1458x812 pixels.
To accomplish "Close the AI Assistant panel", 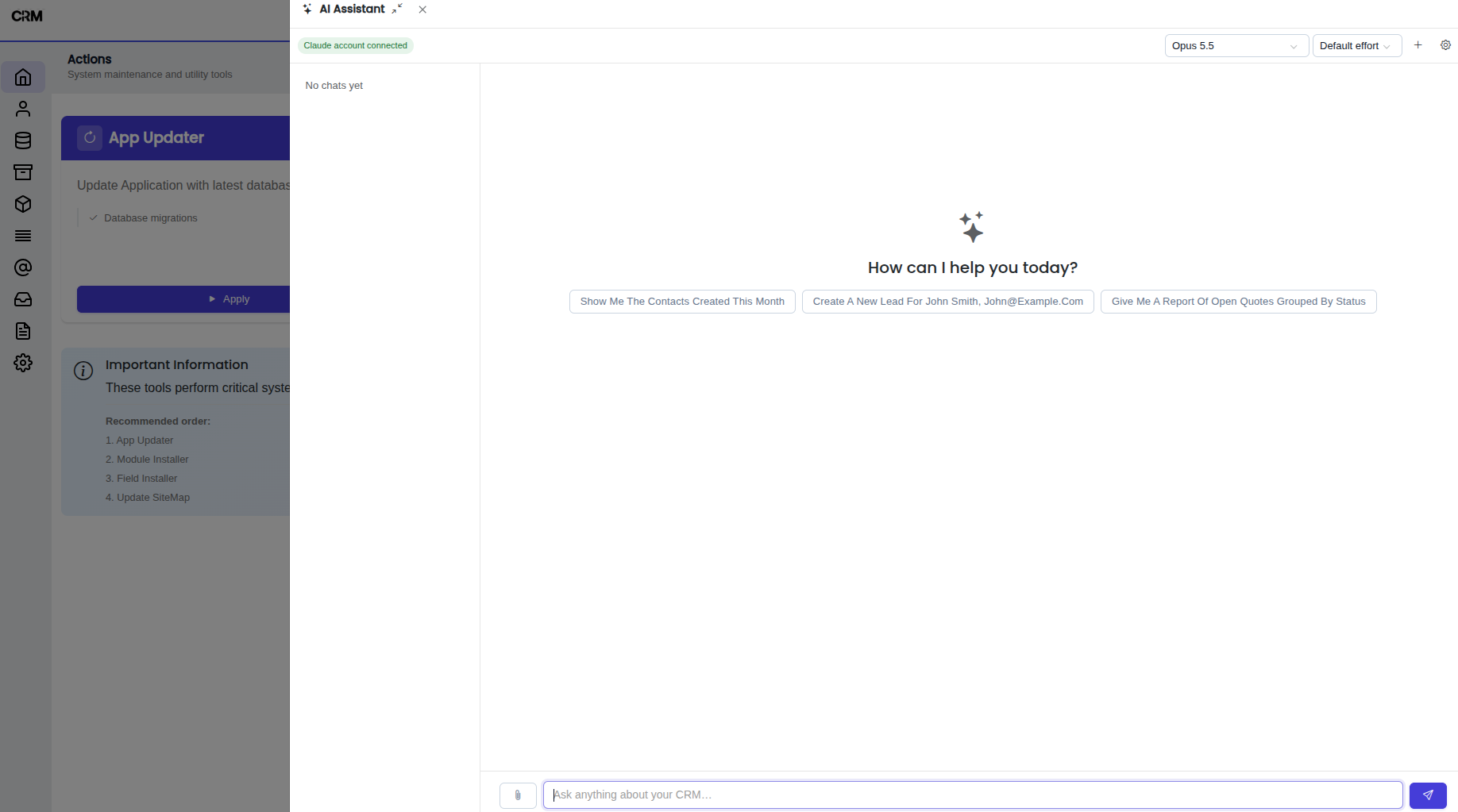I will click(422, 10).
